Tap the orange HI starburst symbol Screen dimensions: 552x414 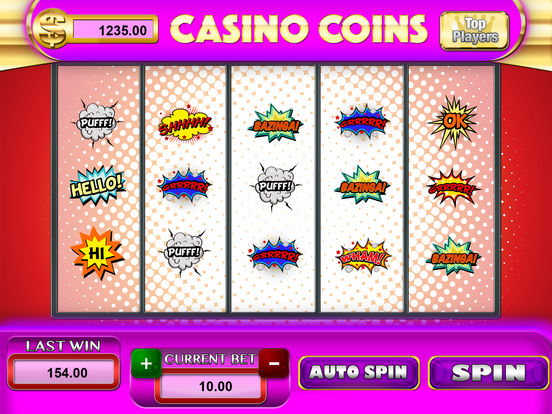tap(97, 252)
